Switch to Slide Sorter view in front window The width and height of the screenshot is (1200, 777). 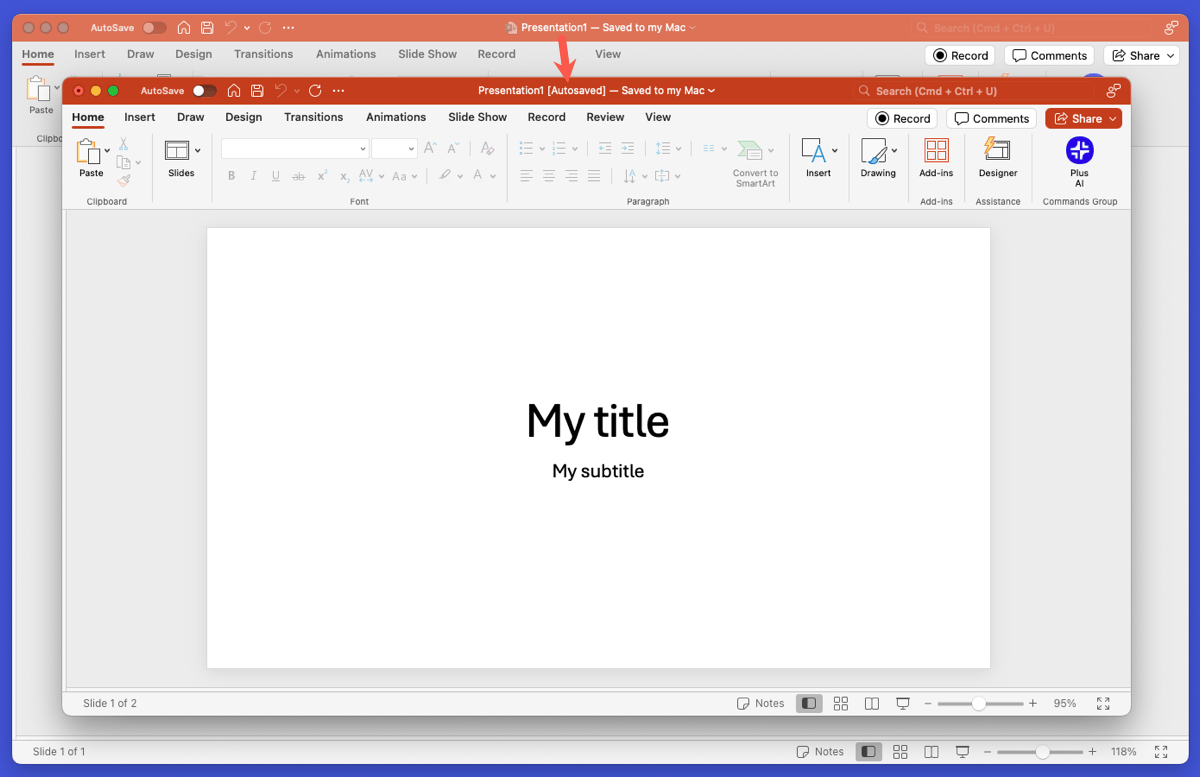[840, 704]
